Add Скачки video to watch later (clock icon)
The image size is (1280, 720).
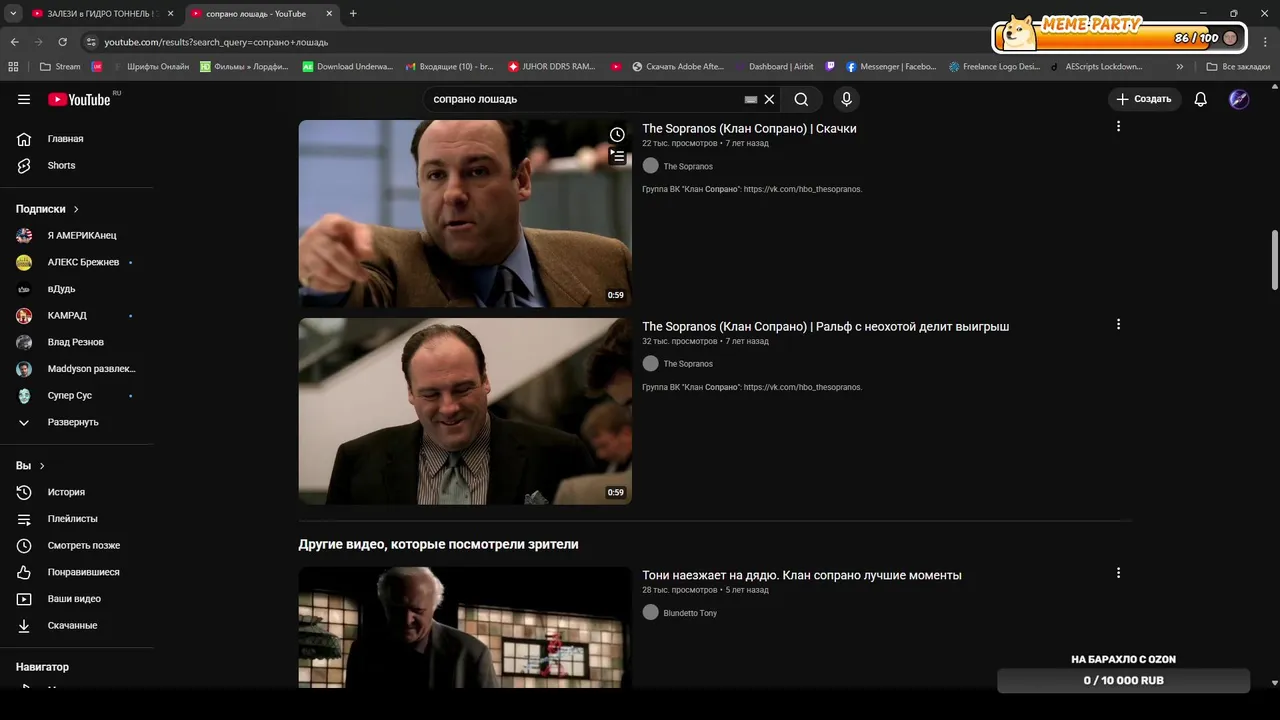(617, 135)
